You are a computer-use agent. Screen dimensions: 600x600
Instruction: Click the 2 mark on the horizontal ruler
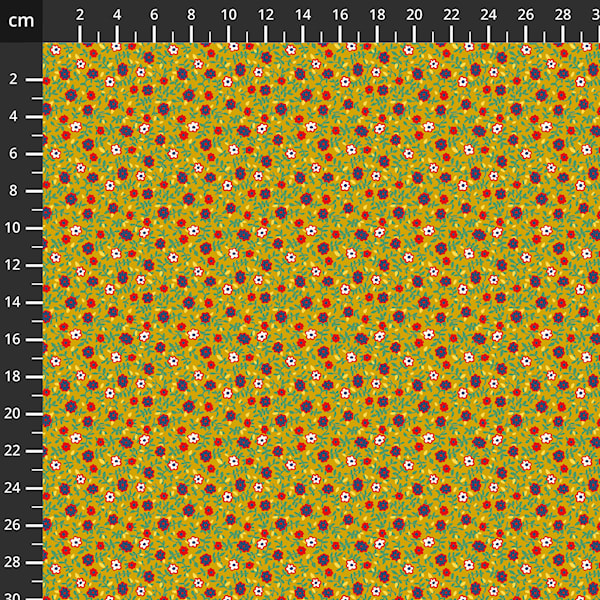pos(80,16)
